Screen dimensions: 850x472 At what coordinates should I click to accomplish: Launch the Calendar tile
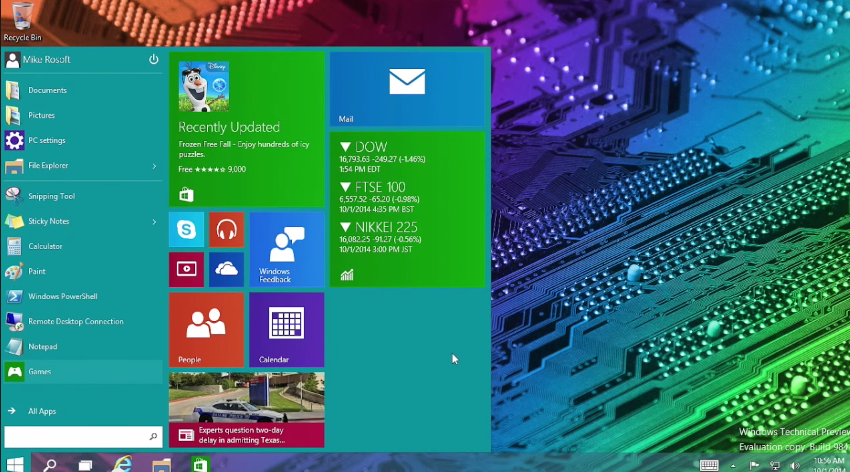(286, 329)
